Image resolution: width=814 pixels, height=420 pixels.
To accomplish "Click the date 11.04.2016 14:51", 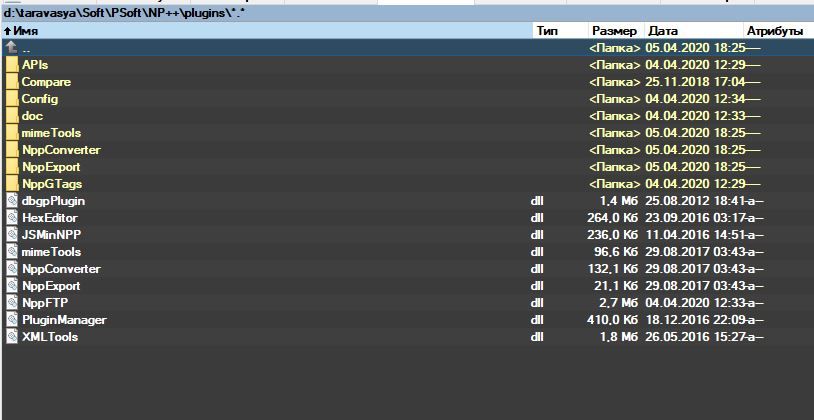I will 695,235.
